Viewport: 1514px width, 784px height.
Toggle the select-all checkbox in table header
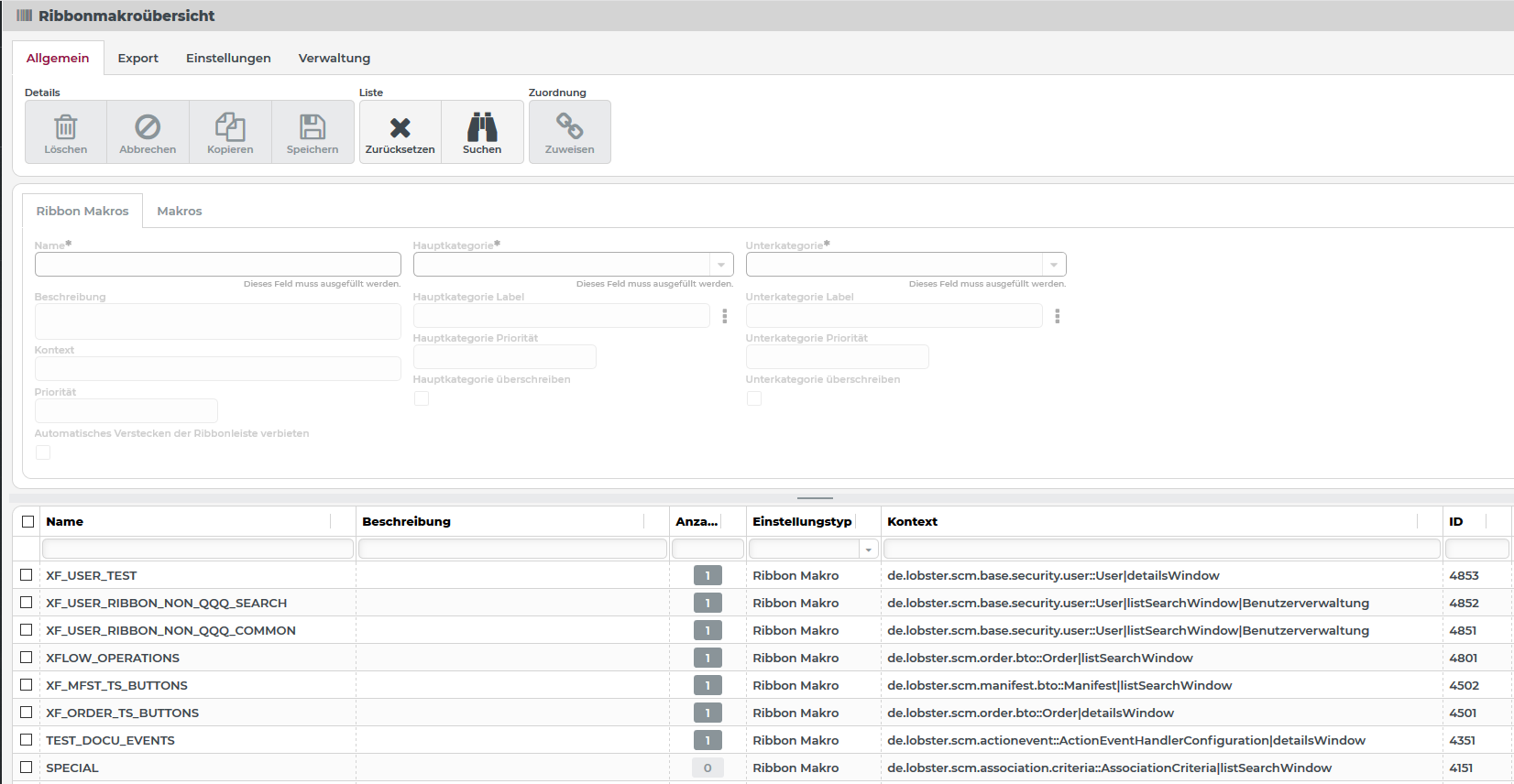(x=28, y=521)
